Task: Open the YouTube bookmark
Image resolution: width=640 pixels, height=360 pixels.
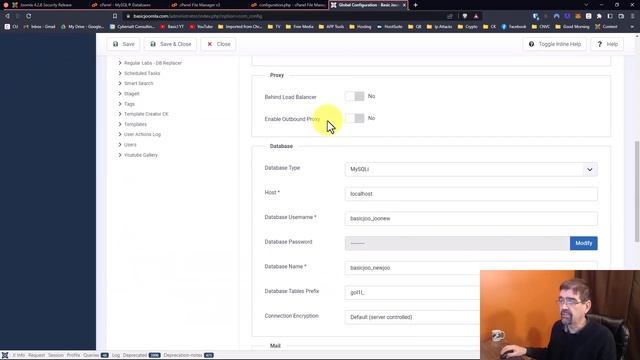Action: click(x=201, y=27)
